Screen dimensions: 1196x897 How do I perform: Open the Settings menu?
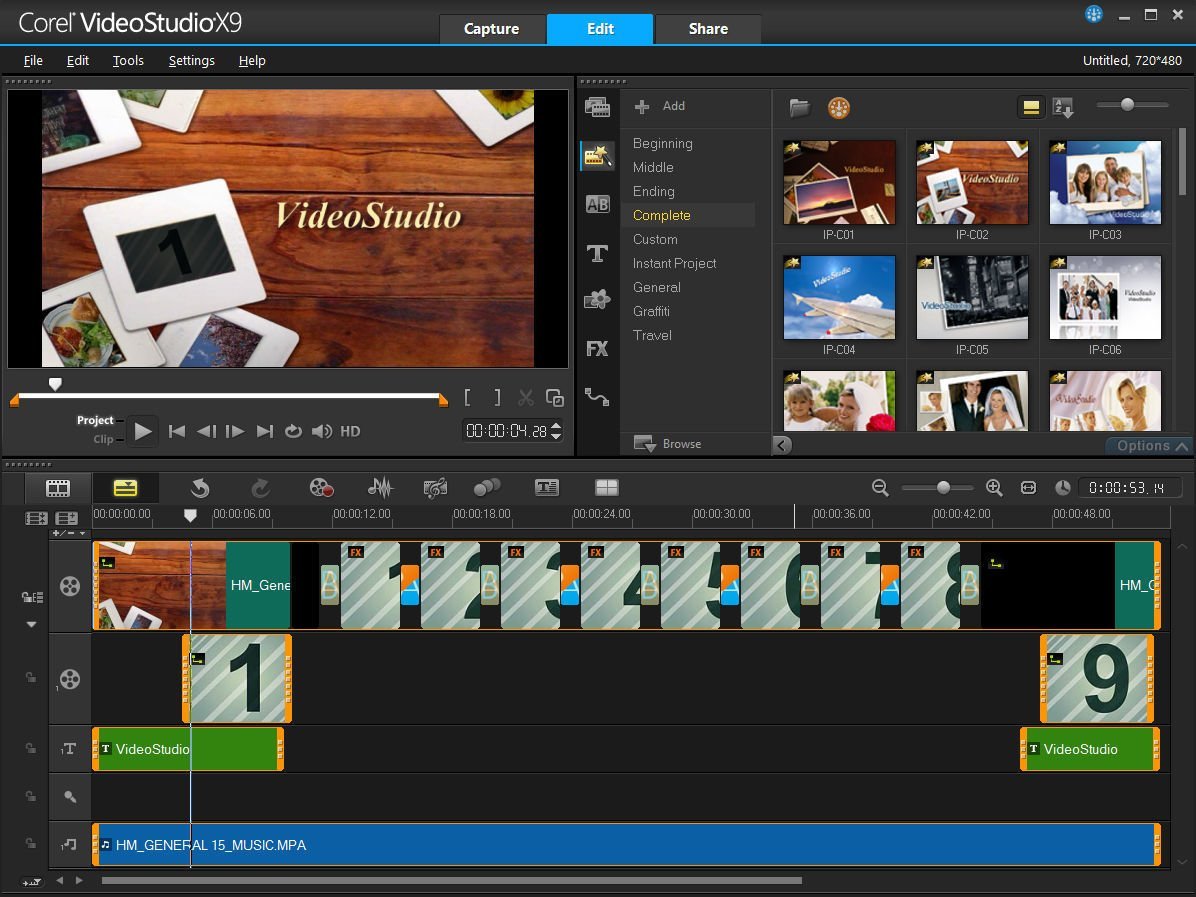[x=191, y=60]
